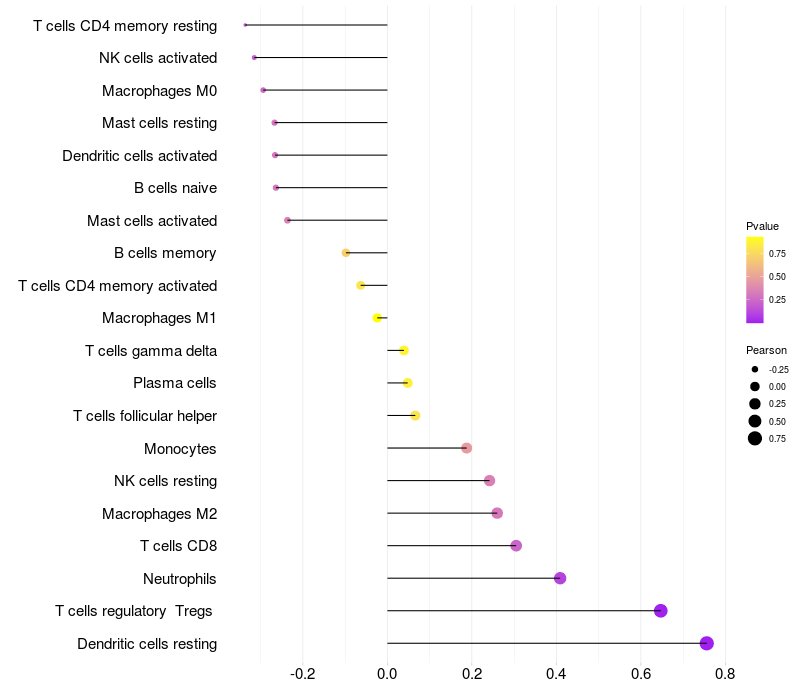Viewport: 800px width, 700px height.
Task: Click the T cells CD4 memory resting dot
Action: tap(245, 24)
